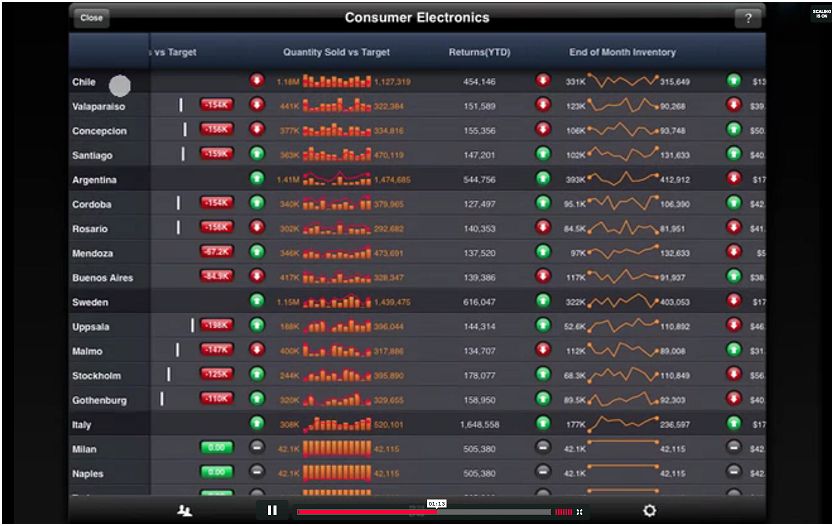Screen dimensions: 834x526
Task: Select the Quantity Sold vs Target column header
Action: (336, 52)
